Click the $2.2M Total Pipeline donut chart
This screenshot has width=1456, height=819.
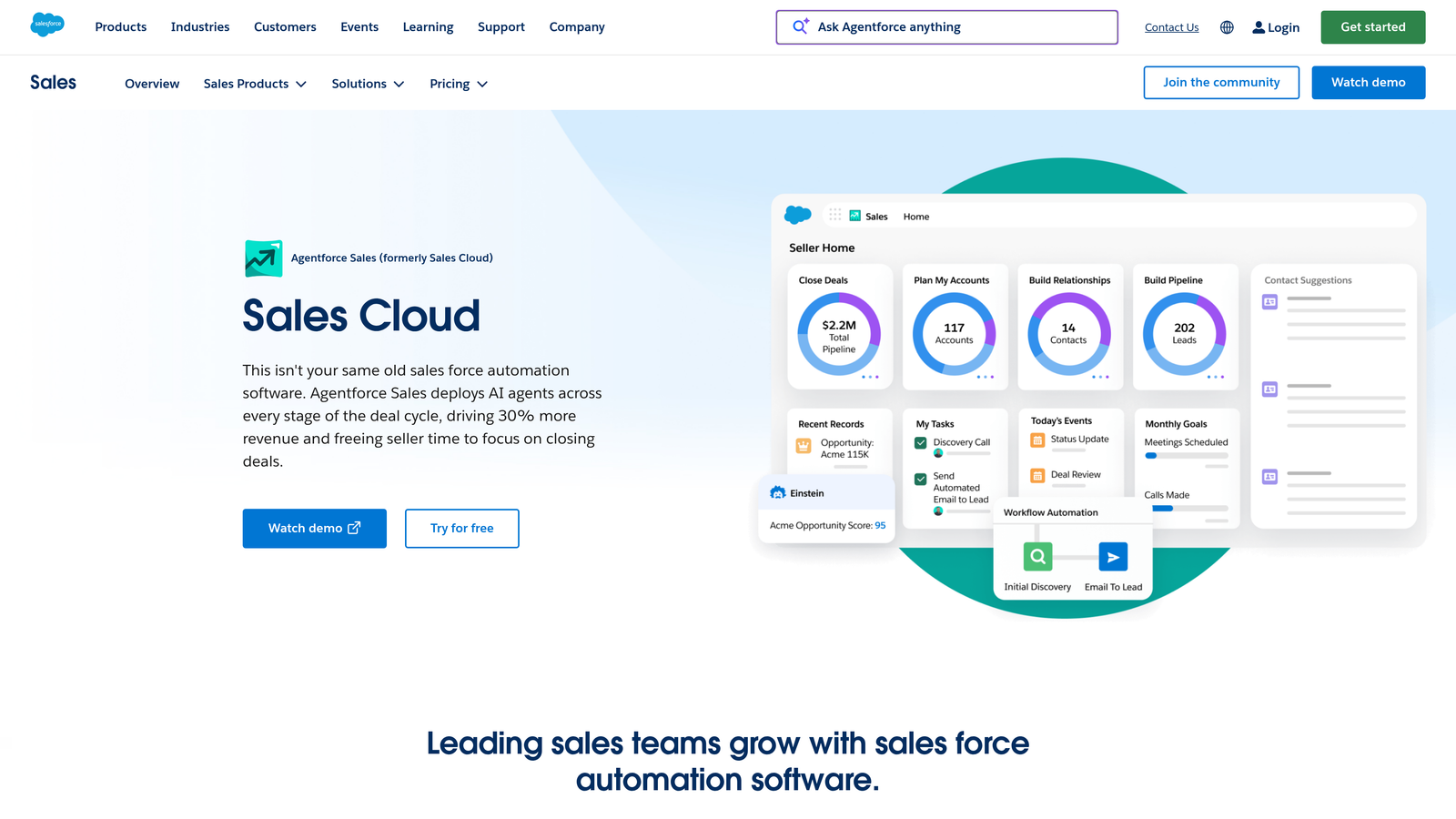839,334
